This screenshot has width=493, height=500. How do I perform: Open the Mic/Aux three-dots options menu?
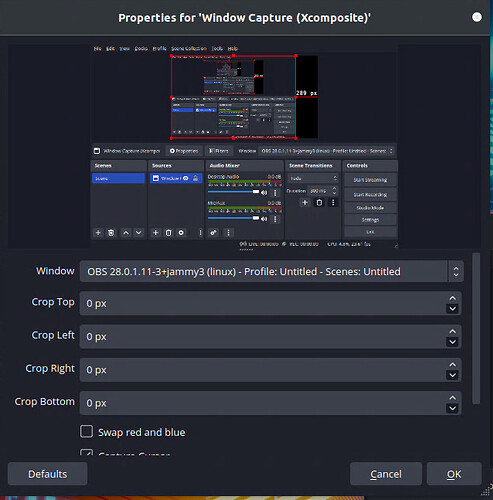point(275,219)
